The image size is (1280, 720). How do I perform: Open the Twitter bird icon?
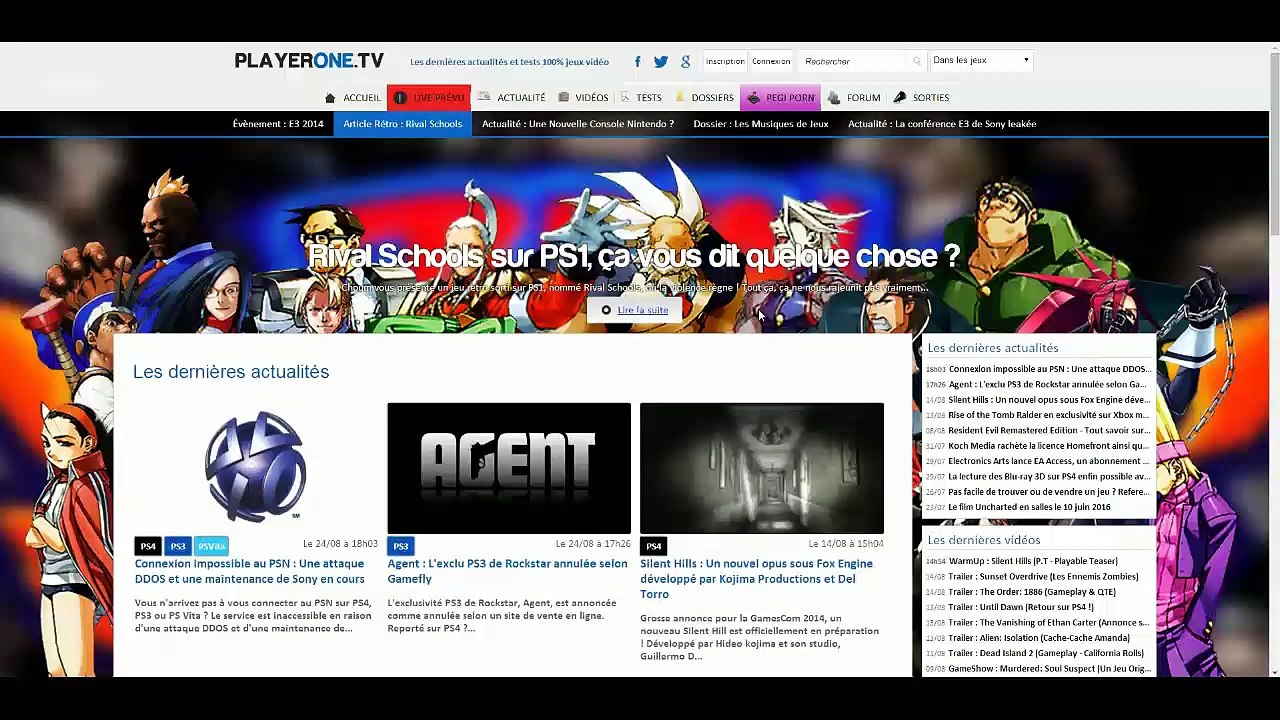661,62
